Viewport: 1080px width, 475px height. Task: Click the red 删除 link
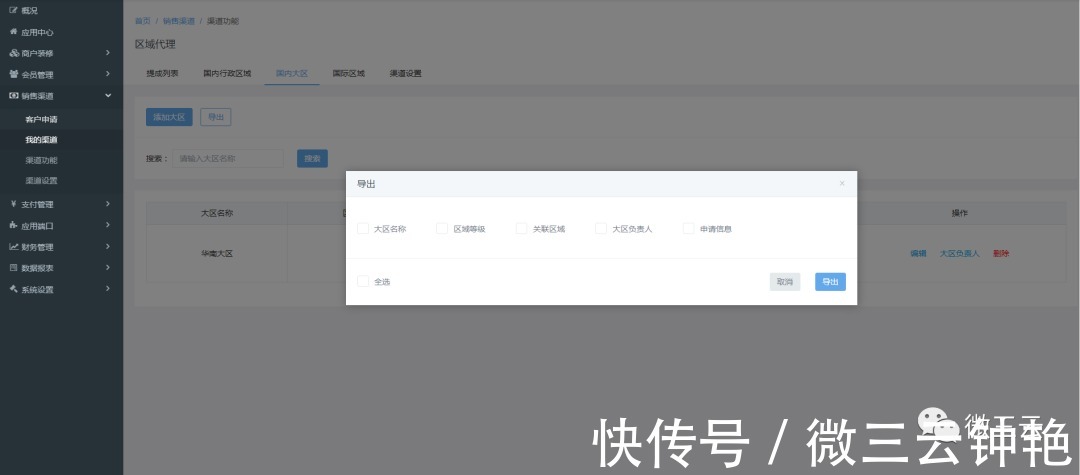coord(1001,253)
